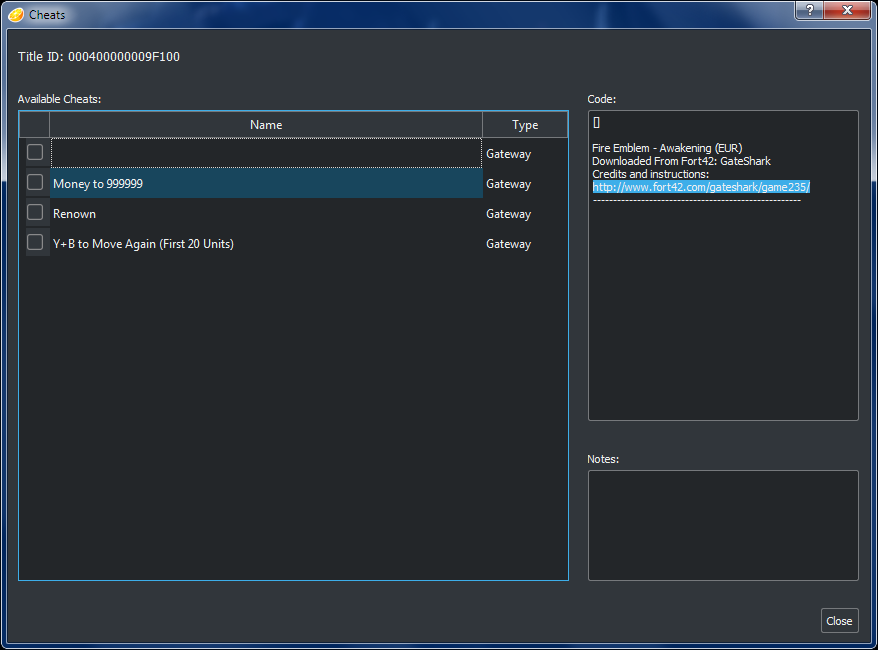The image size is (878, 650).
Task: Toggle the Renown cheat checkbox
Action: pyautogui.click(x=35, y=212)
